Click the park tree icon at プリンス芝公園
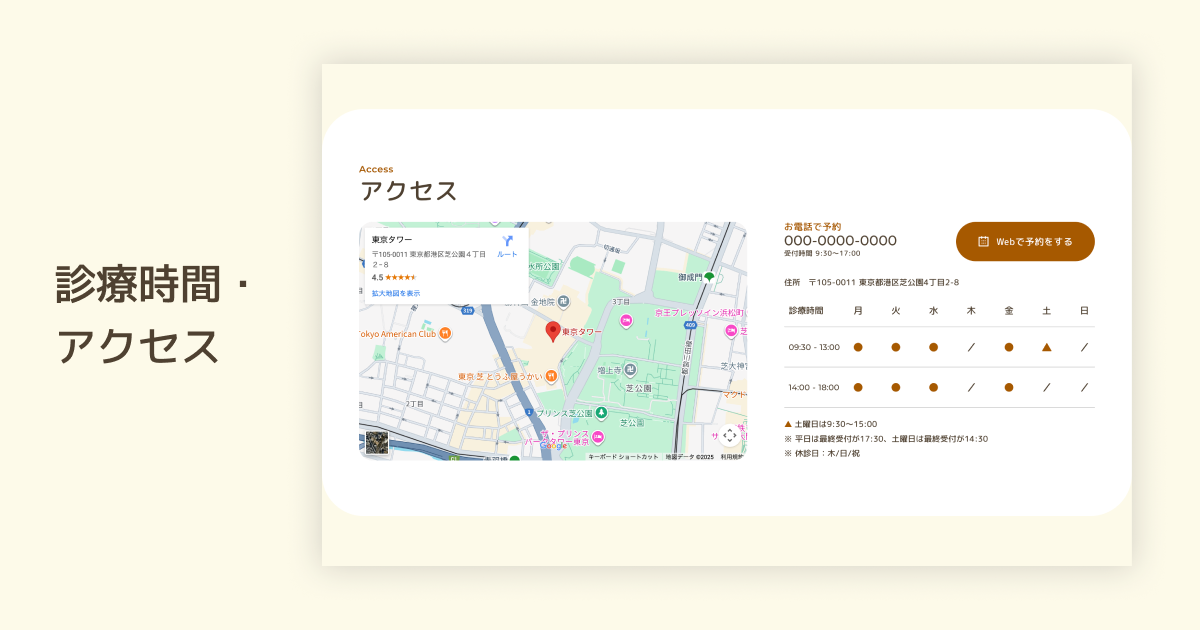Viewport: 1200px width, 630px height. (601, 413)
